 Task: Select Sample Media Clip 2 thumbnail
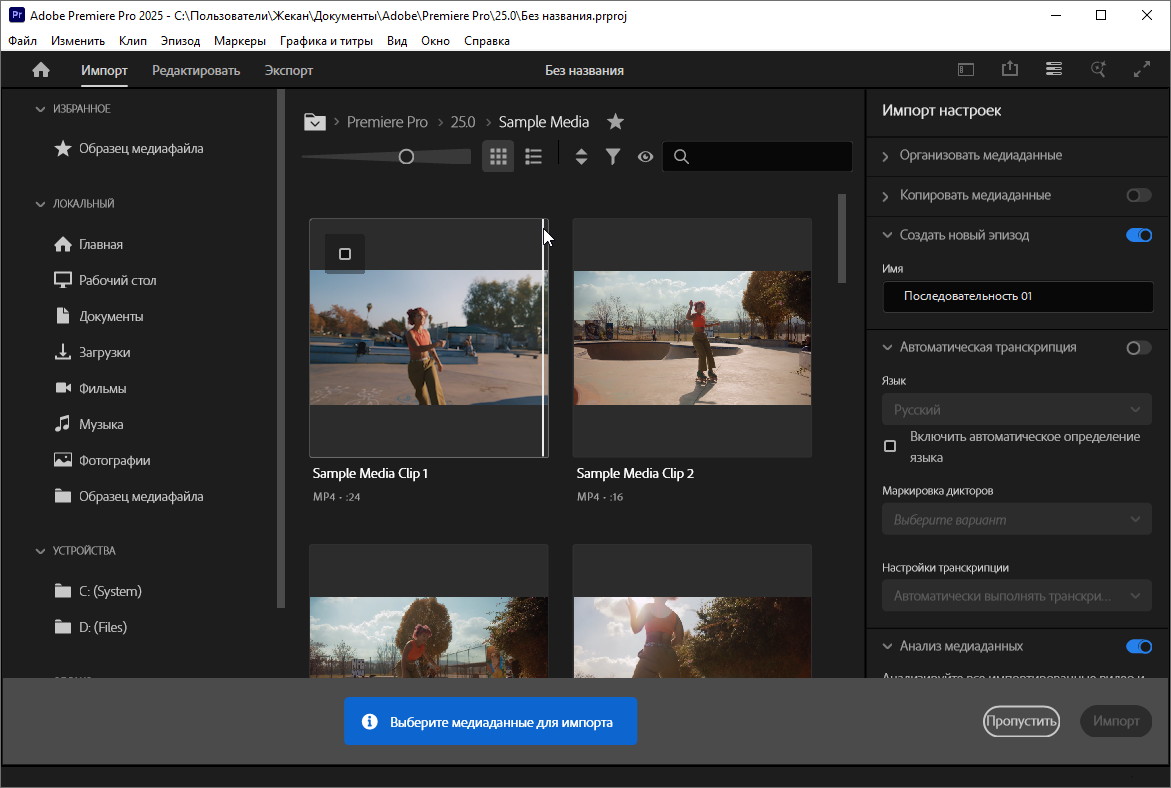click(692, 338)
